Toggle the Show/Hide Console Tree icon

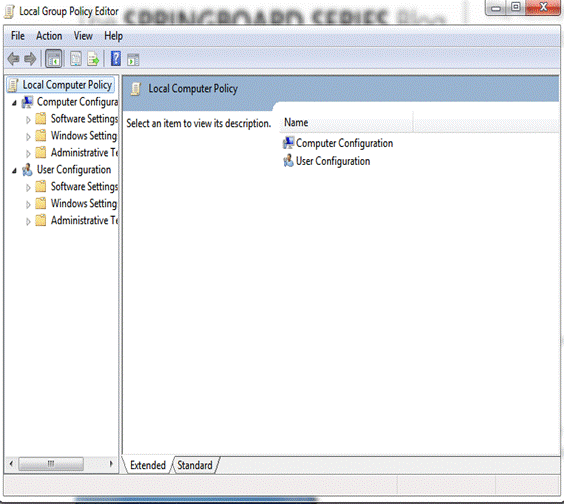pyautogui.click(x=54, y=59)
